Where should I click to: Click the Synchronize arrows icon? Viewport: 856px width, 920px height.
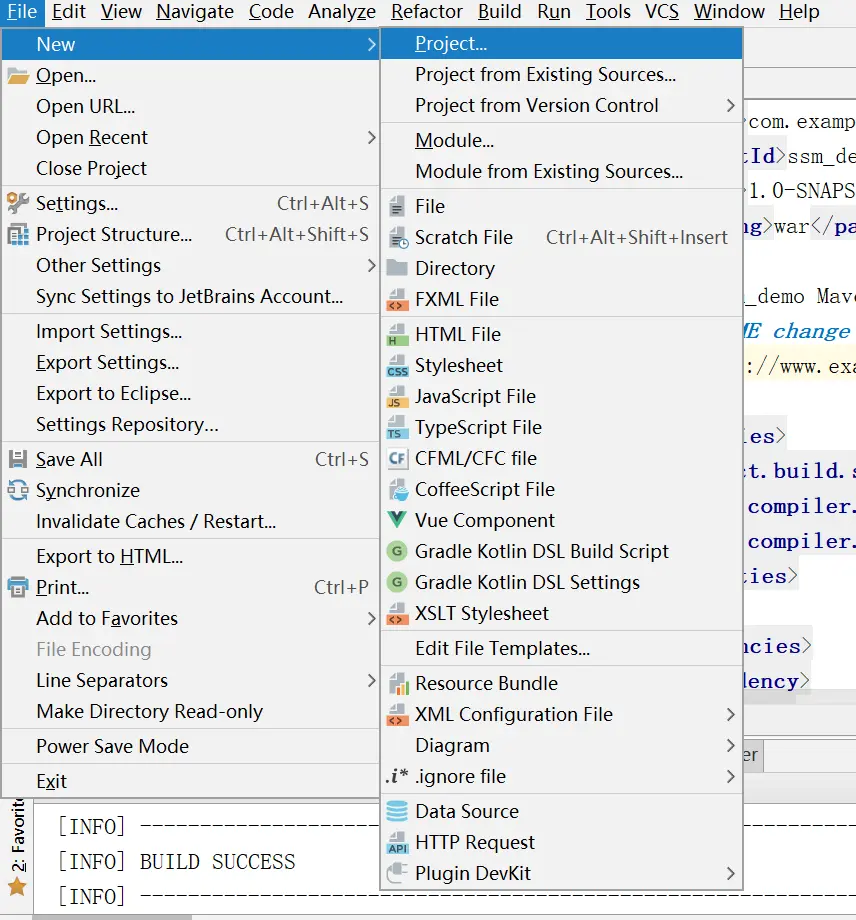tap(18, 490)
